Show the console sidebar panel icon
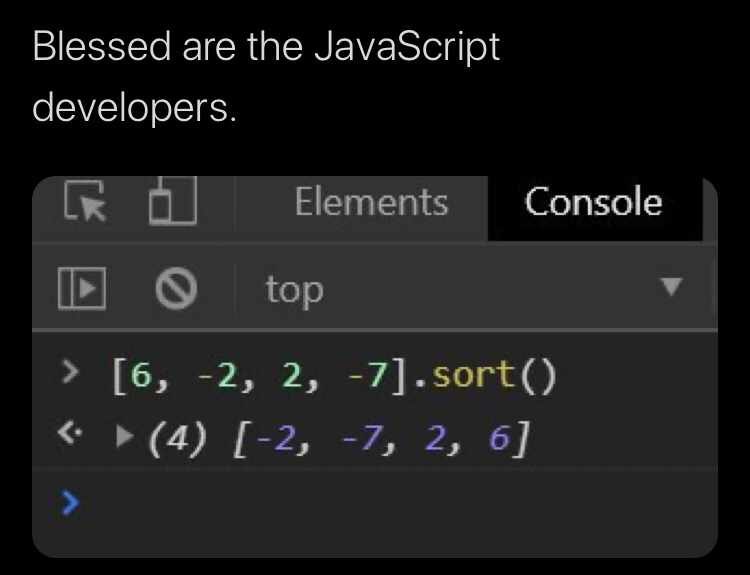Viewport: 750px width, 575px height. tap(82, 288)
